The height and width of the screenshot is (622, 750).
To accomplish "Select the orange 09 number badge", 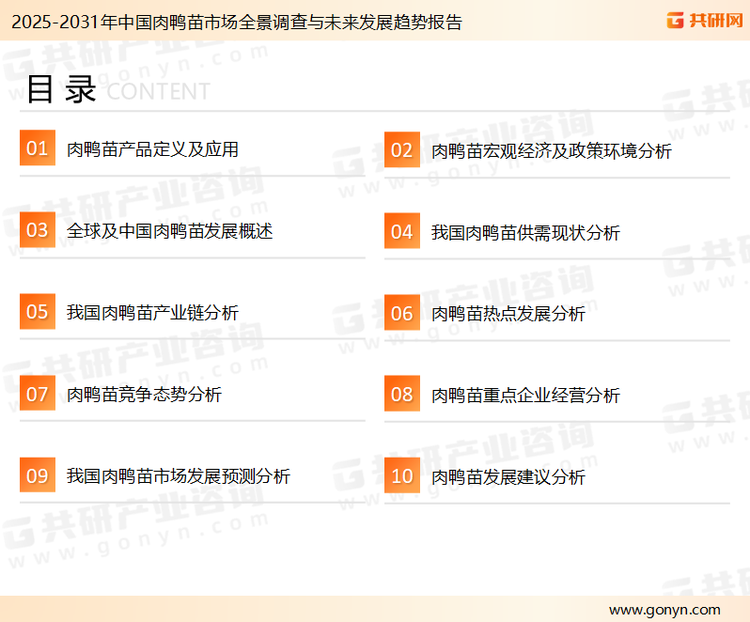I will coord(37,475).
